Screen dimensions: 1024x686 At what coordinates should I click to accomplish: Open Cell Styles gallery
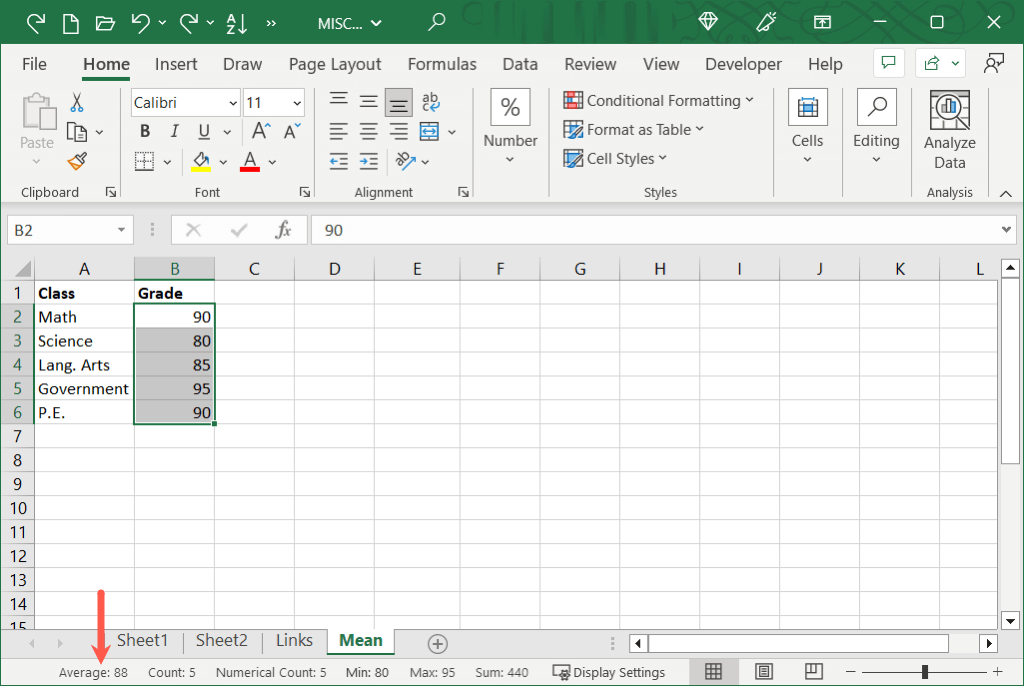(614, 158)
